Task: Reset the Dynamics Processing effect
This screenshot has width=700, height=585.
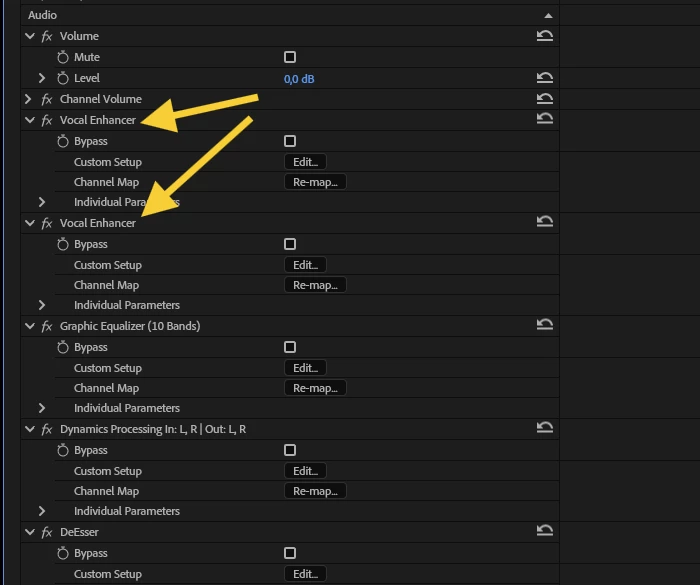Action: click(545, 428)
